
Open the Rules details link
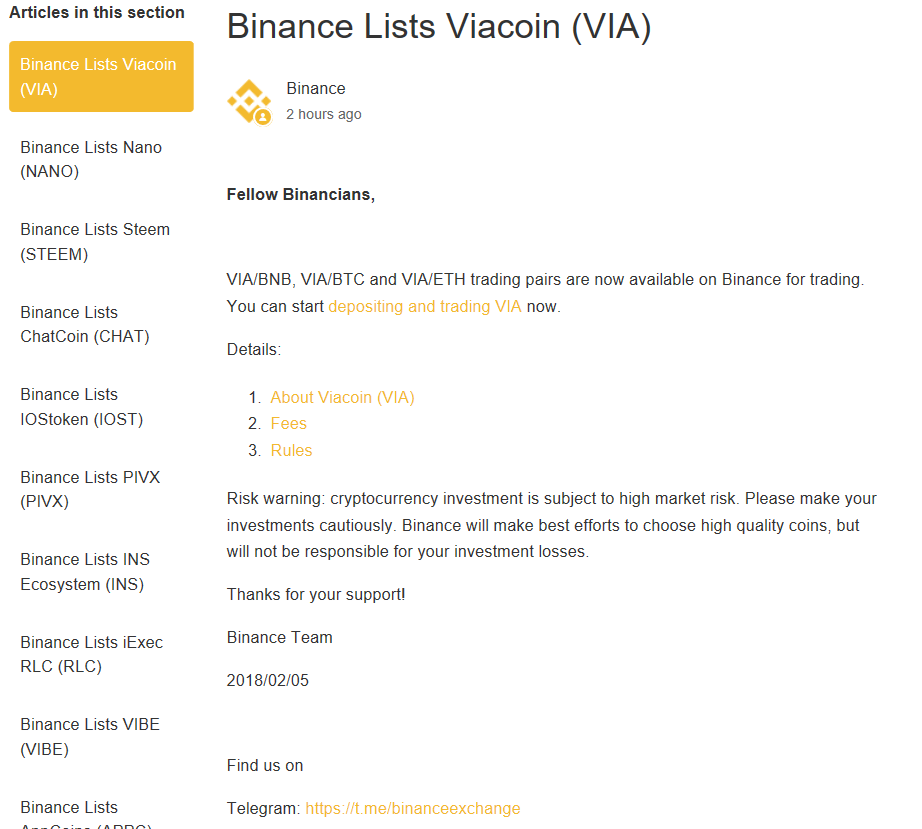[x=291, y=451]
